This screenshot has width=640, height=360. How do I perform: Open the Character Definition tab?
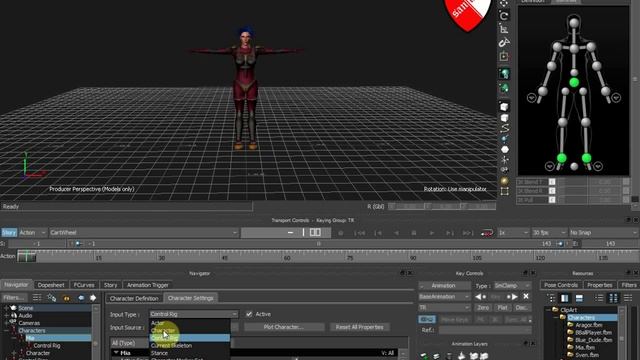point(134,298)
